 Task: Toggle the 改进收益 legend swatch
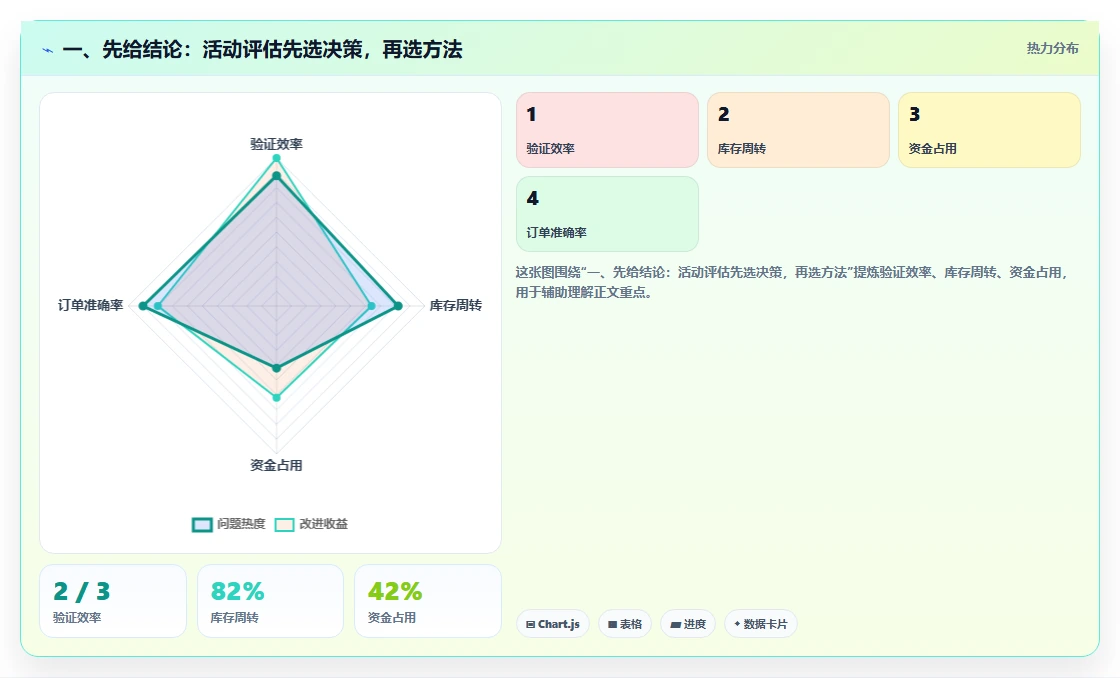tap(284, 524)
